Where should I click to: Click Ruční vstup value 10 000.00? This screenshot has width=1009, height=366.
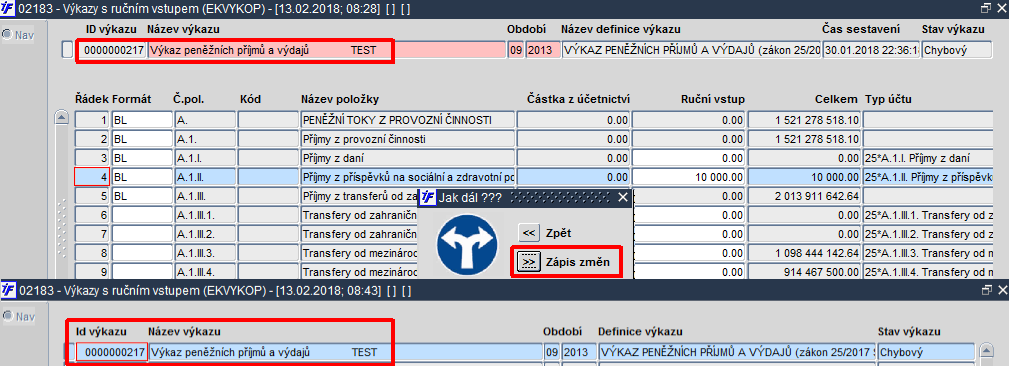click(x=689, y=176)
